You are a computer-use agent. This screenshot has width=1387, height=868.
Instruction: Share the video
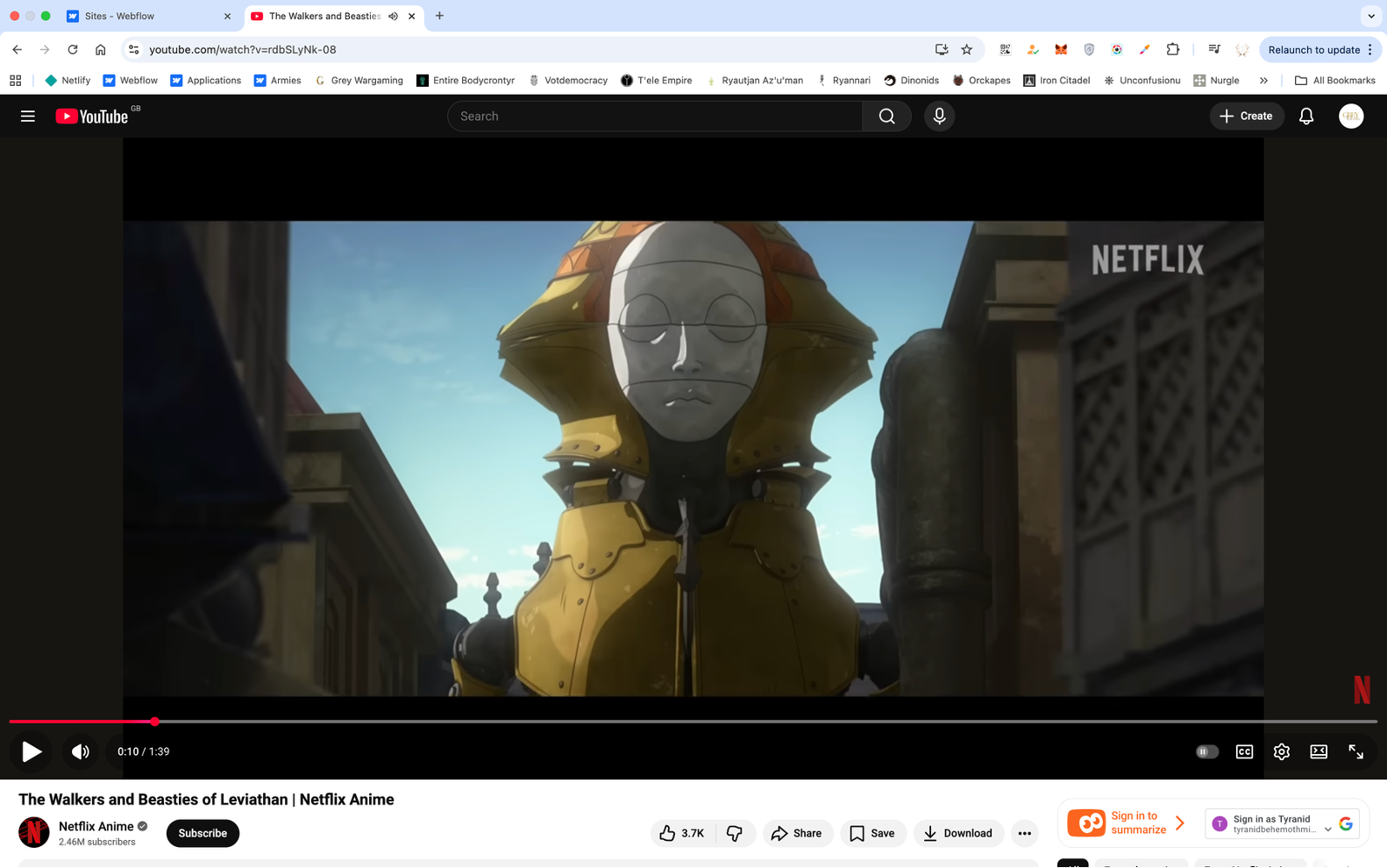click(x=796, y=833)
